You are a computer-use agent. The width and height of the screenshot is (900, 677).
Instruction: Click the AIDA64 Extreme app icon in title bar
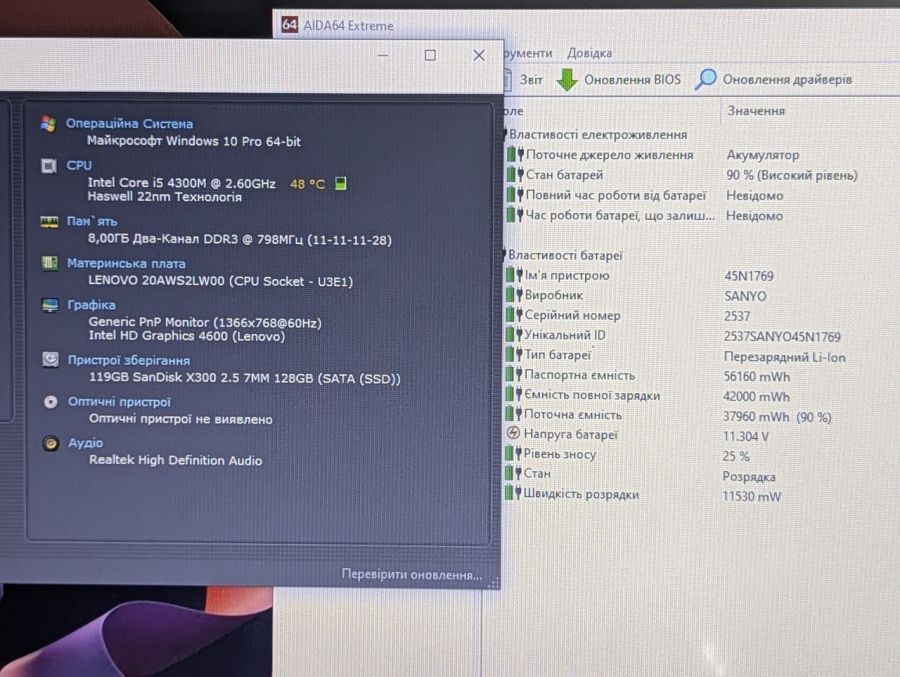pyautogui.click(x=289, y=25)
